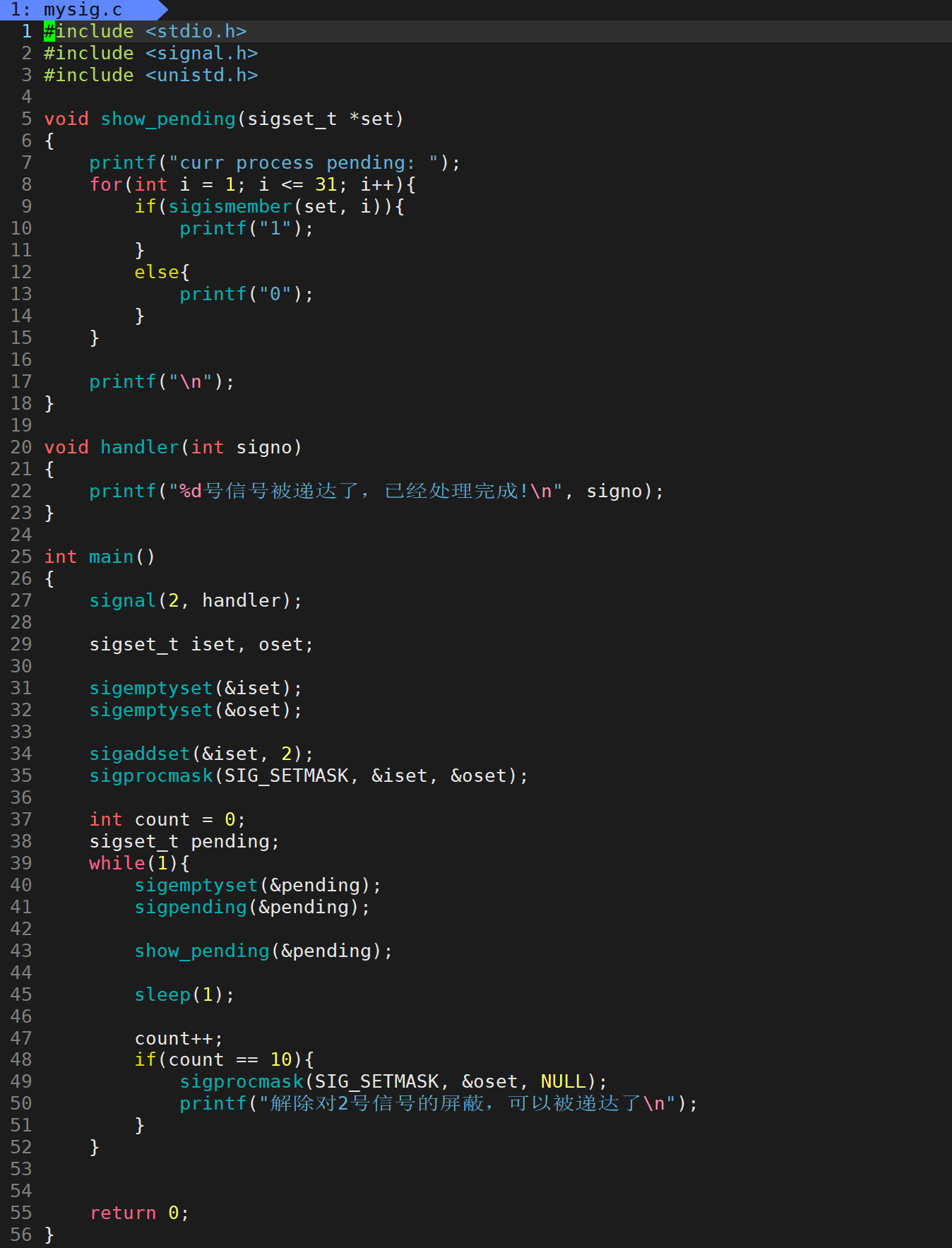Click the while(1) loop line
Viewport: 952px width, 1248px height.
point(139,863)
